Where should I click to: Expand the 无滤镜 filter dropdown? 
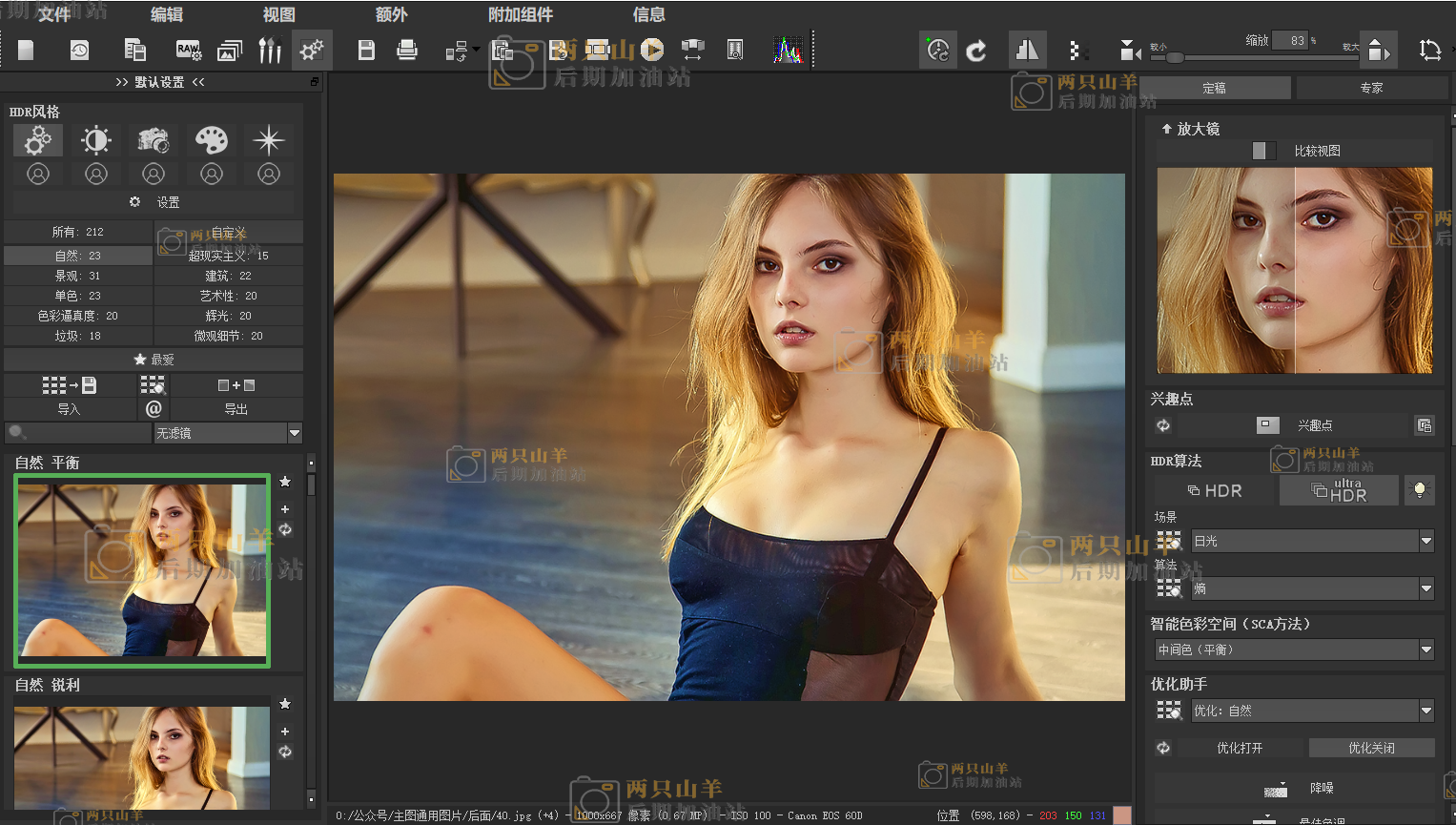(x=295, y=433)
